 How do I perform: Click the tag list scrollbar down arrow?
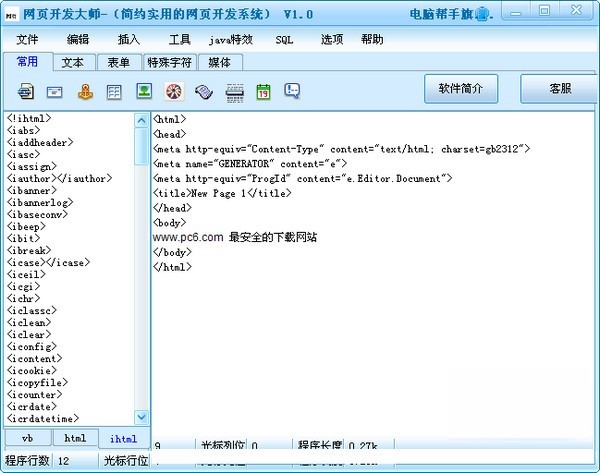142,417
